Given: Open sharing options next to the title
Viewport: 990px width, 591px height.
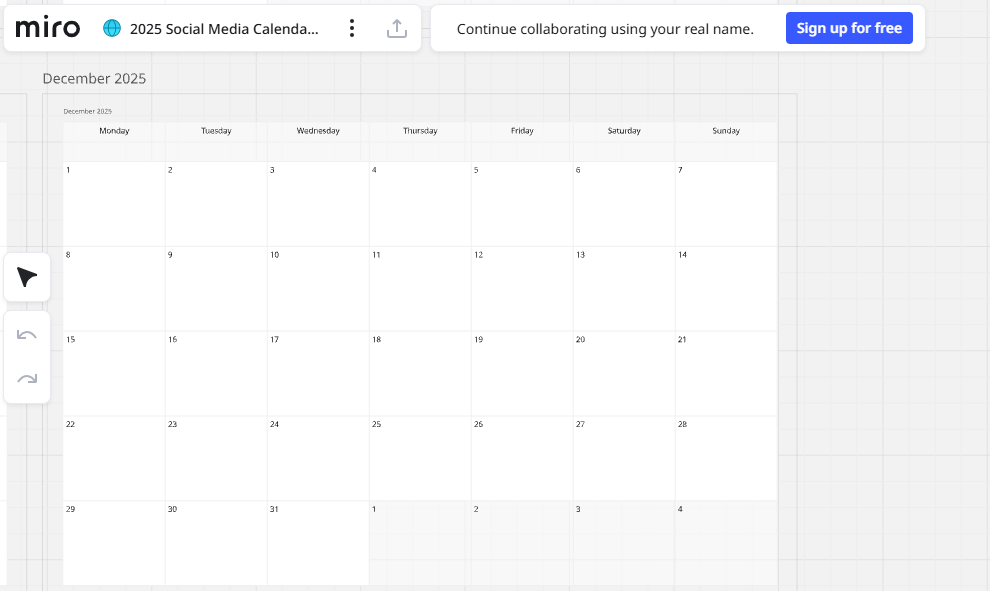Looking at the screenshot, I should (397, 28).
